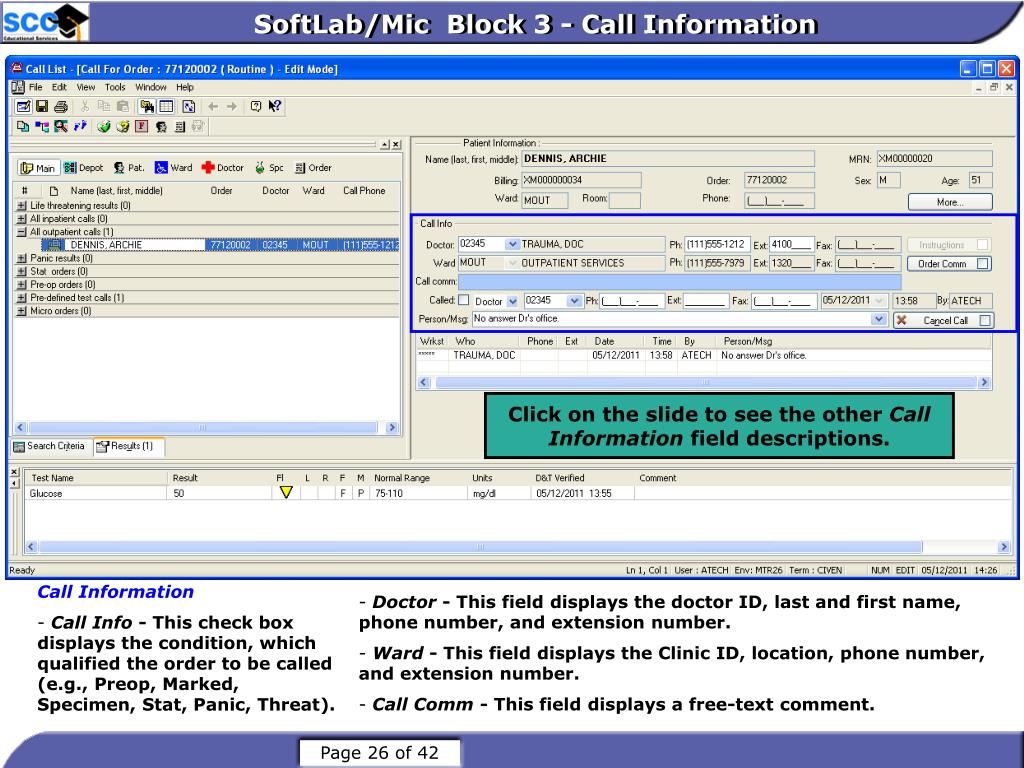
Task: Expand Life threatening results group
Action: (22, 205)
